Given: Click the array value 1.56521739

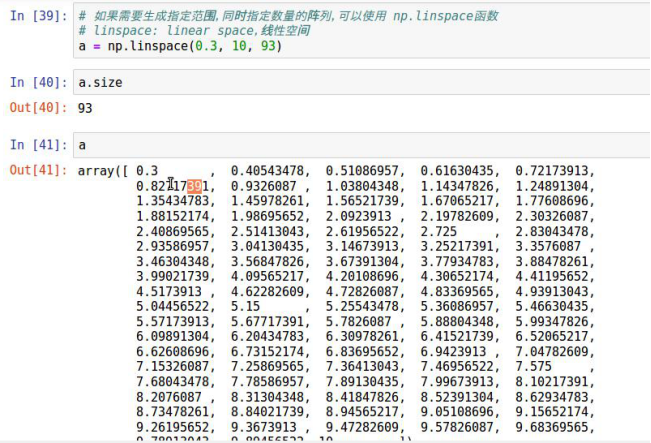Looking at the screenshot, I should tap(362, 201).
